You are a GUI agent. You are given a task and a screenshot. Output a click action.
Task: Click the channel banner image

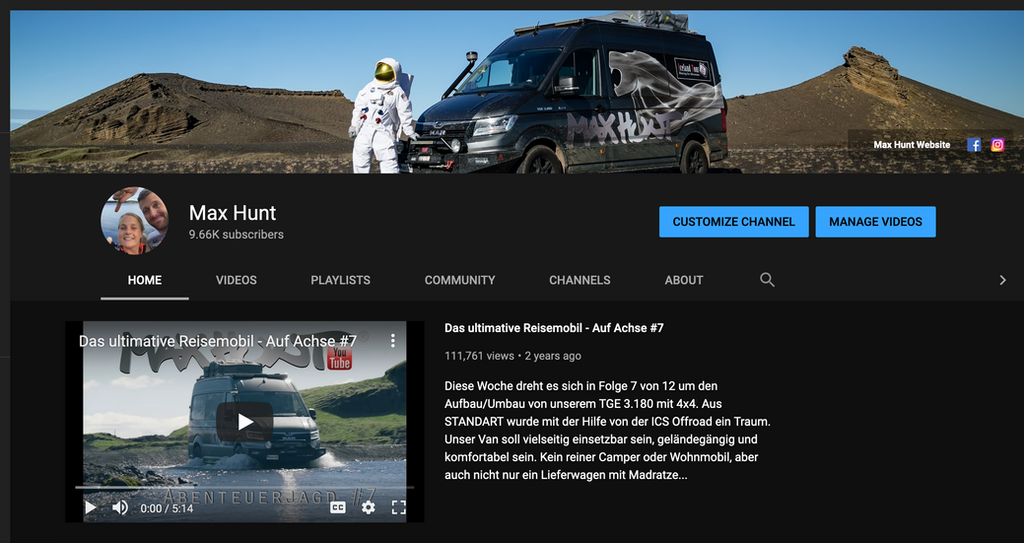coord(516,91)
